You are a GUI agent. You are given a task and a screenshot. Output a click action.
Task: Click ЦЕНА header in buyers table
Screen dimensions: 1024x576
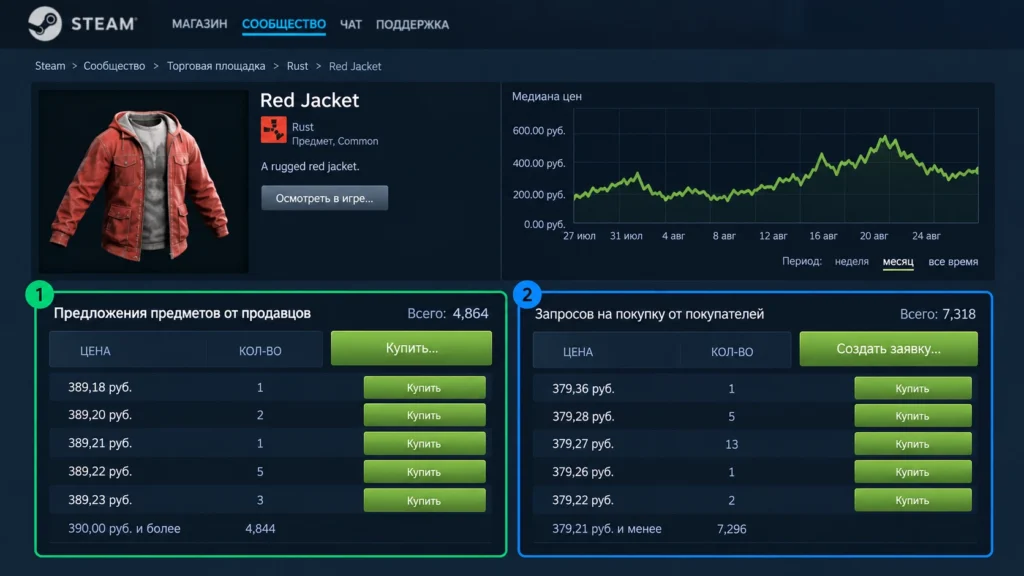tap(578, 351)
